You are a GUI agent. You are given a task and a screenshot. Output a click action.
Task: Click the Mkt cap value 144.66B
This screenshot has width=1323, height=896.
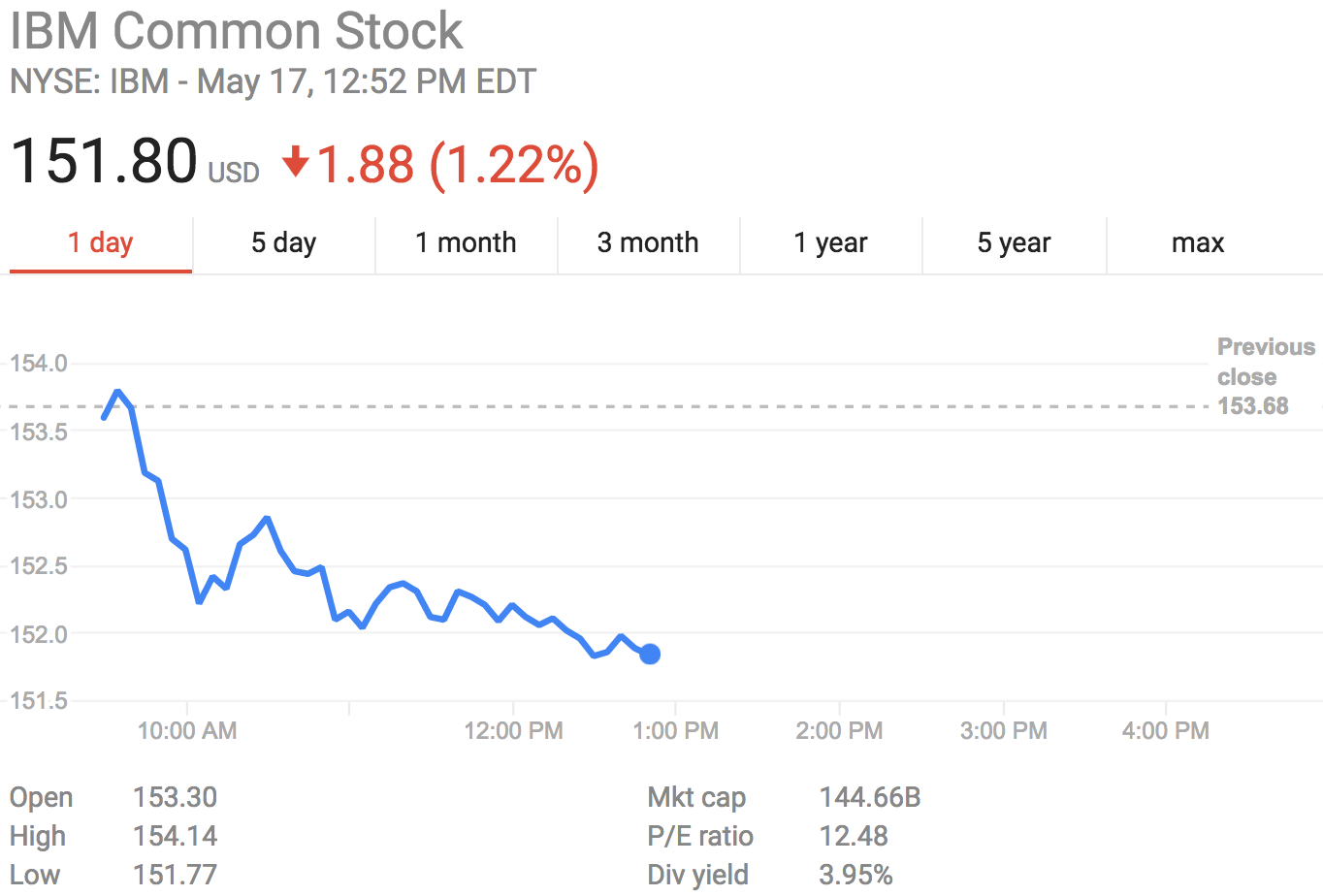point(869,798)
